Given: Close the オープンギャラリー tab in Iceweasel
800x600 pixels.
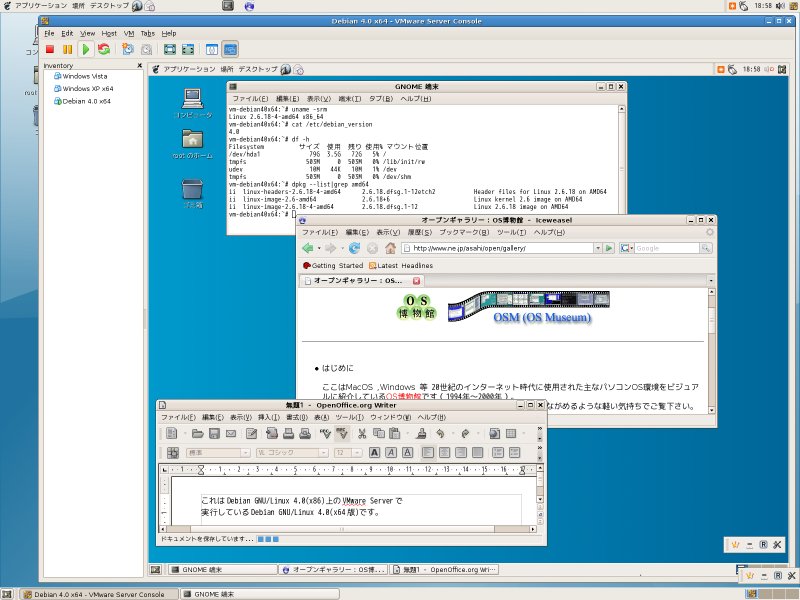Looking at the screenshot, I should pos(416,281).
